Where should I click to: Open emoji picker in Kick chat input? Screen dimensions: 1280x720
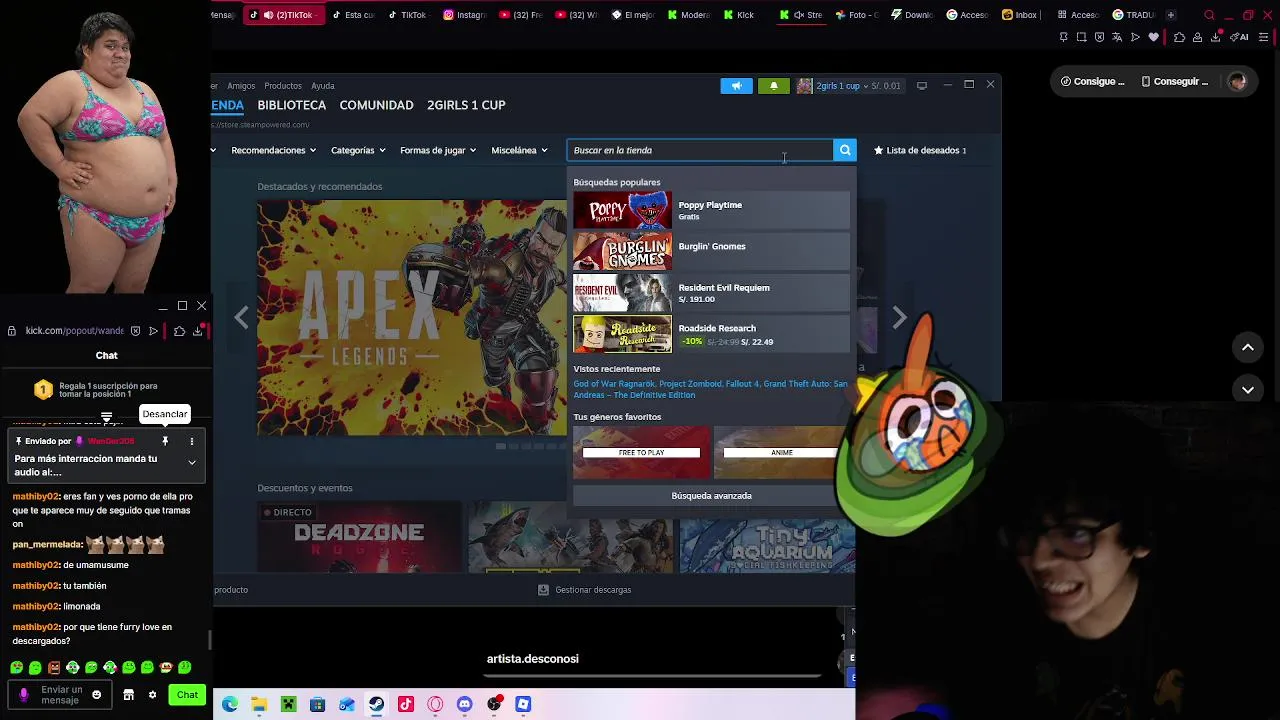tap(96, 695)
